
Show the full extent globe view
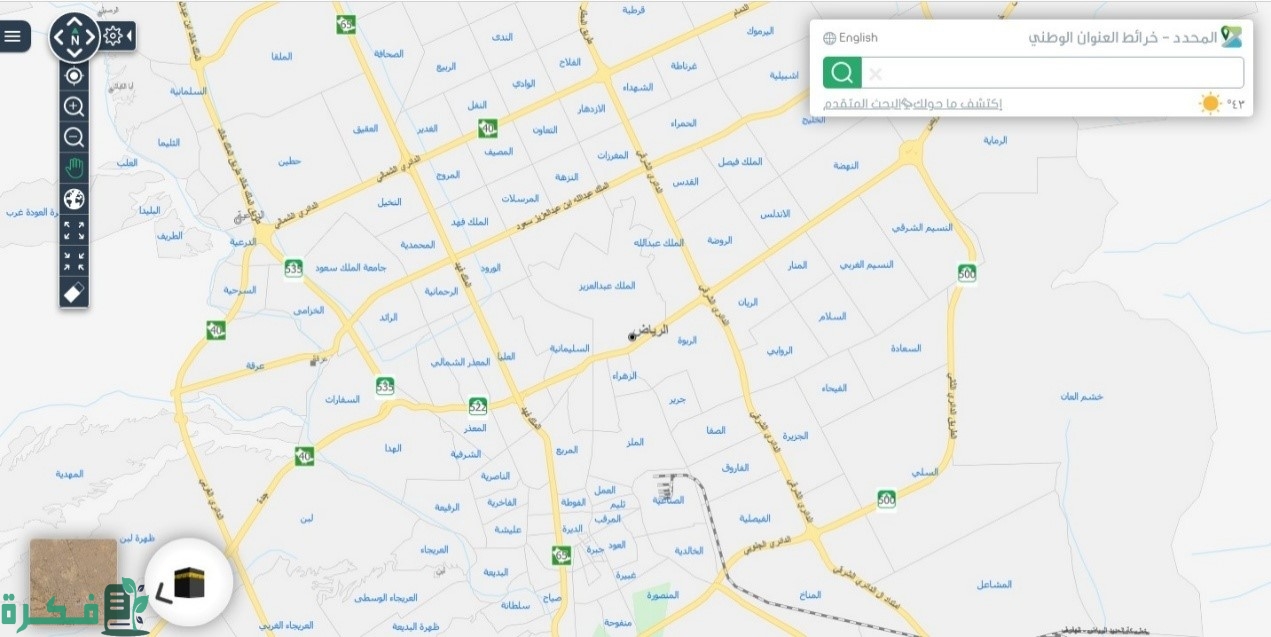click(74, 198)
